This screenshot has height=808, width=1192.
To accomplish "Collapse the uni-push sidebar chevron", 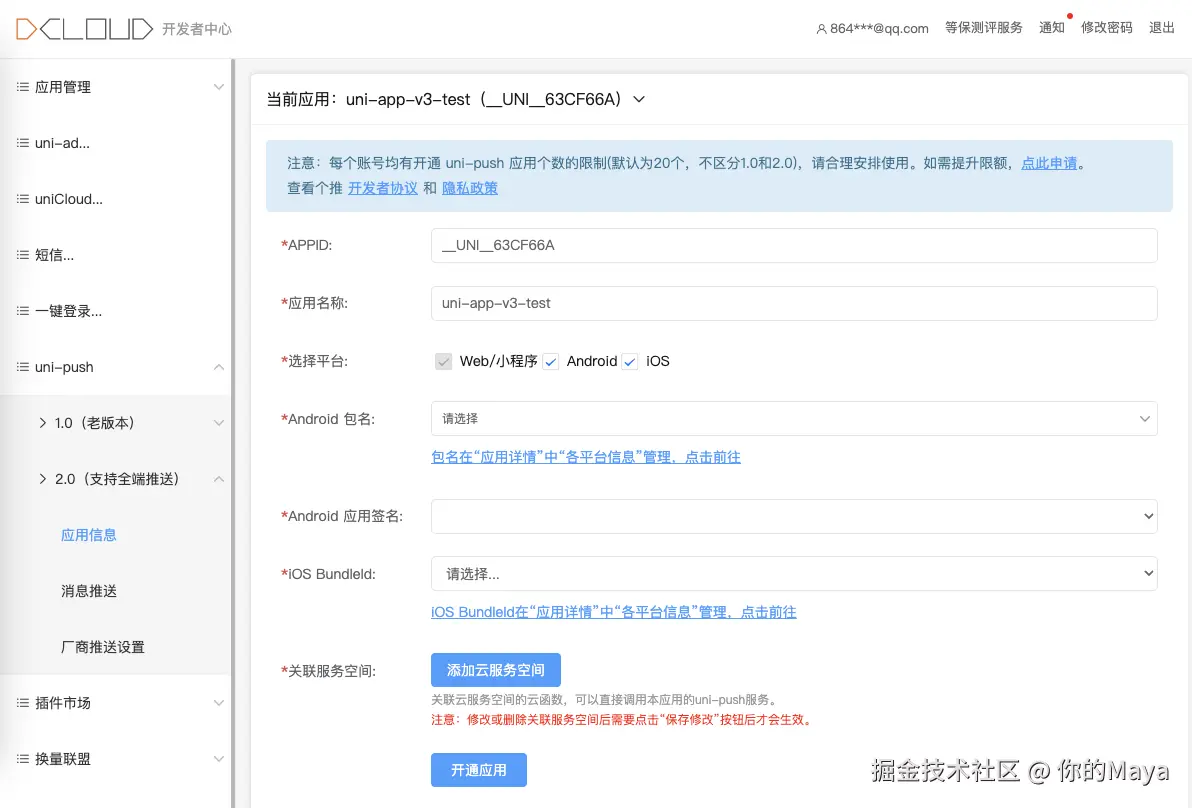I will 218,367.
